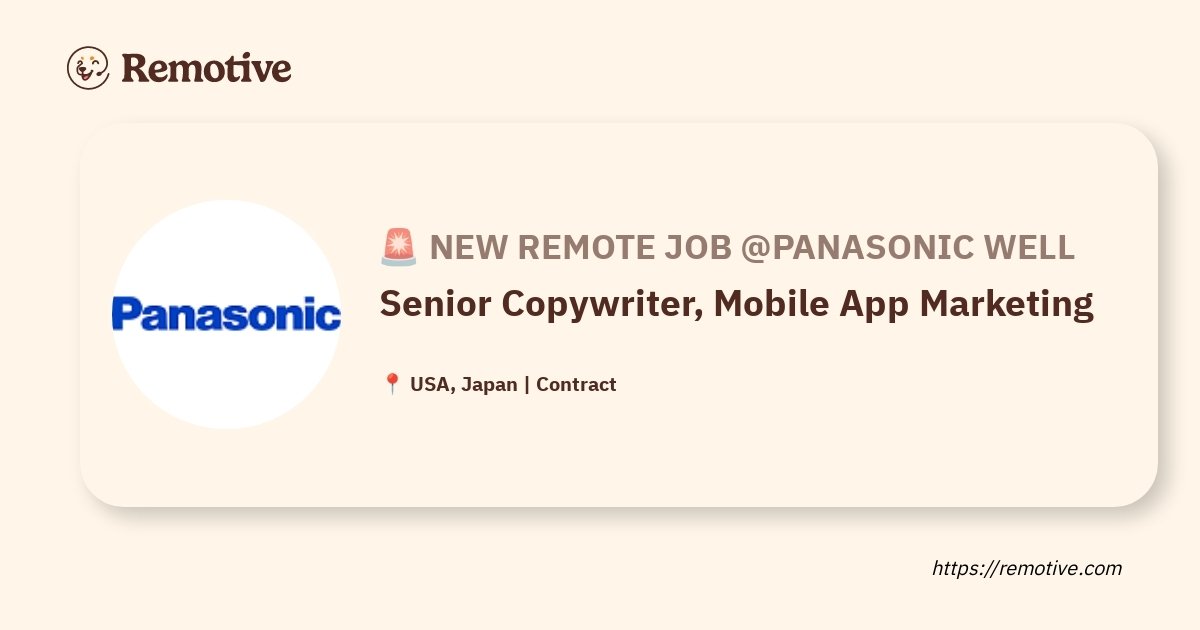
Task: Click the pipe separator before Contract
Action: coord(527,384)
